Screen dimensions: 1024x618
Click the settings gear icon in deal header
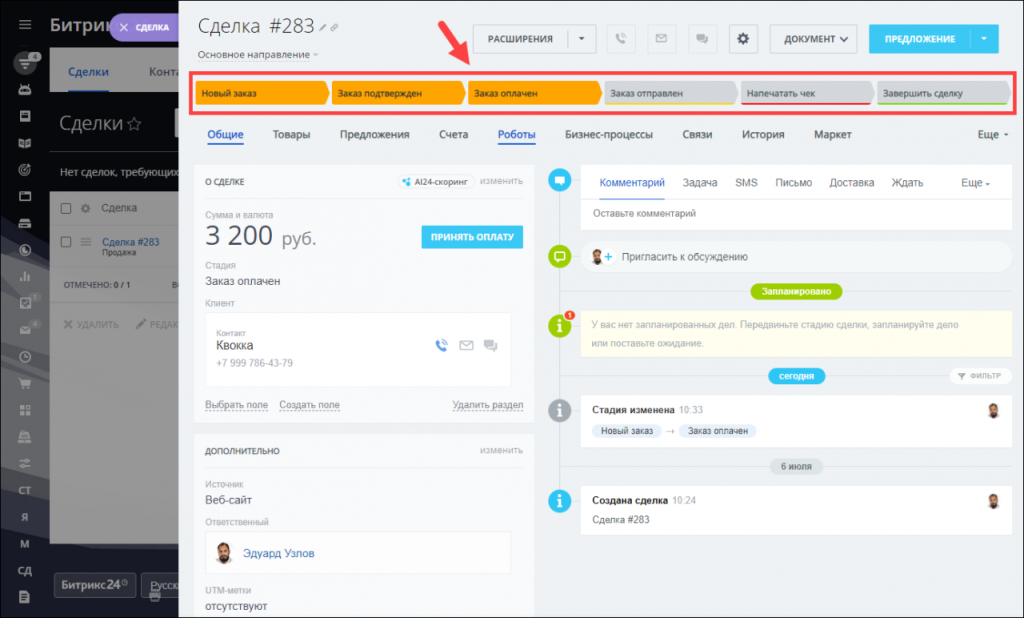(x=742, y=39)
